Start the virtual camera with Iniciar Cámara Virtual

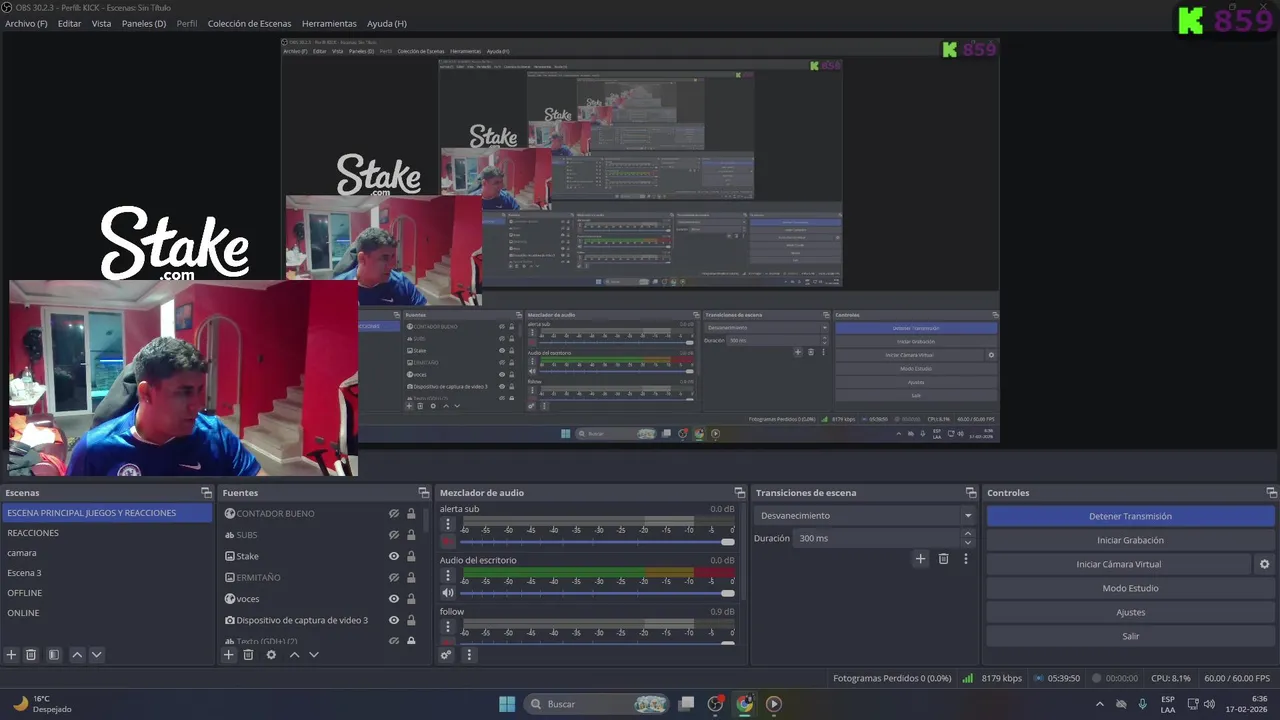coord(1118,564)
